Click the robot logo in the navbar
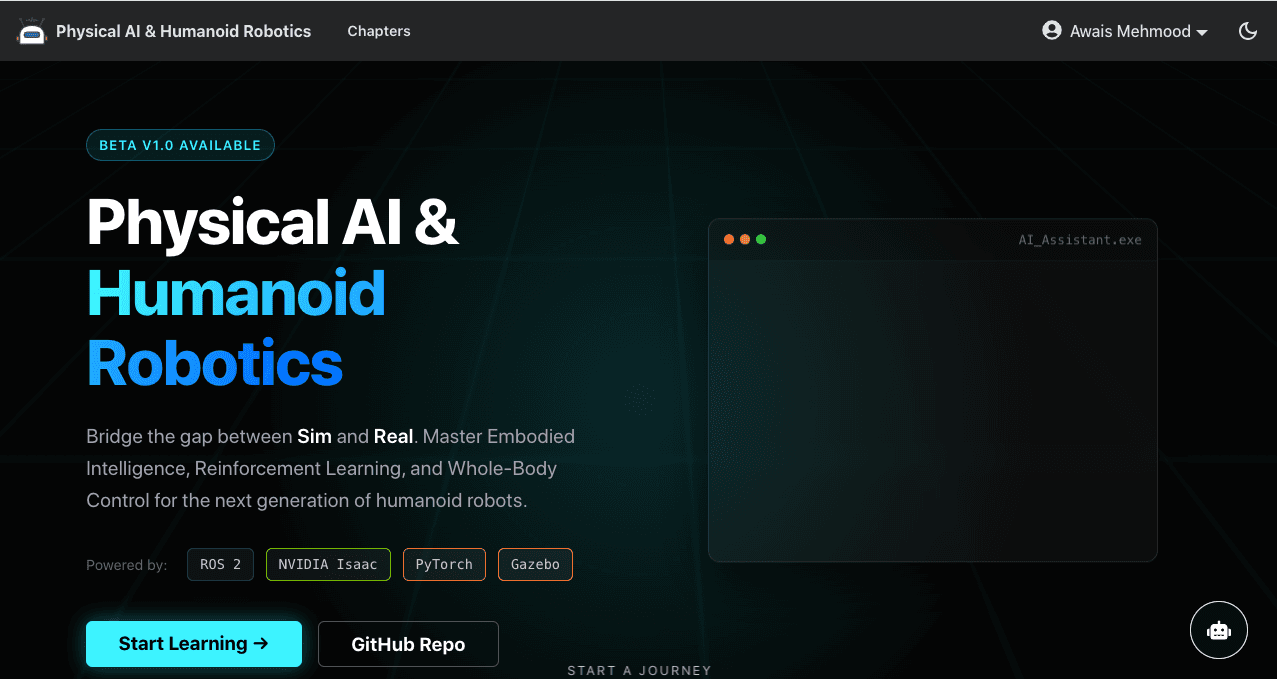 coord(32,31)
